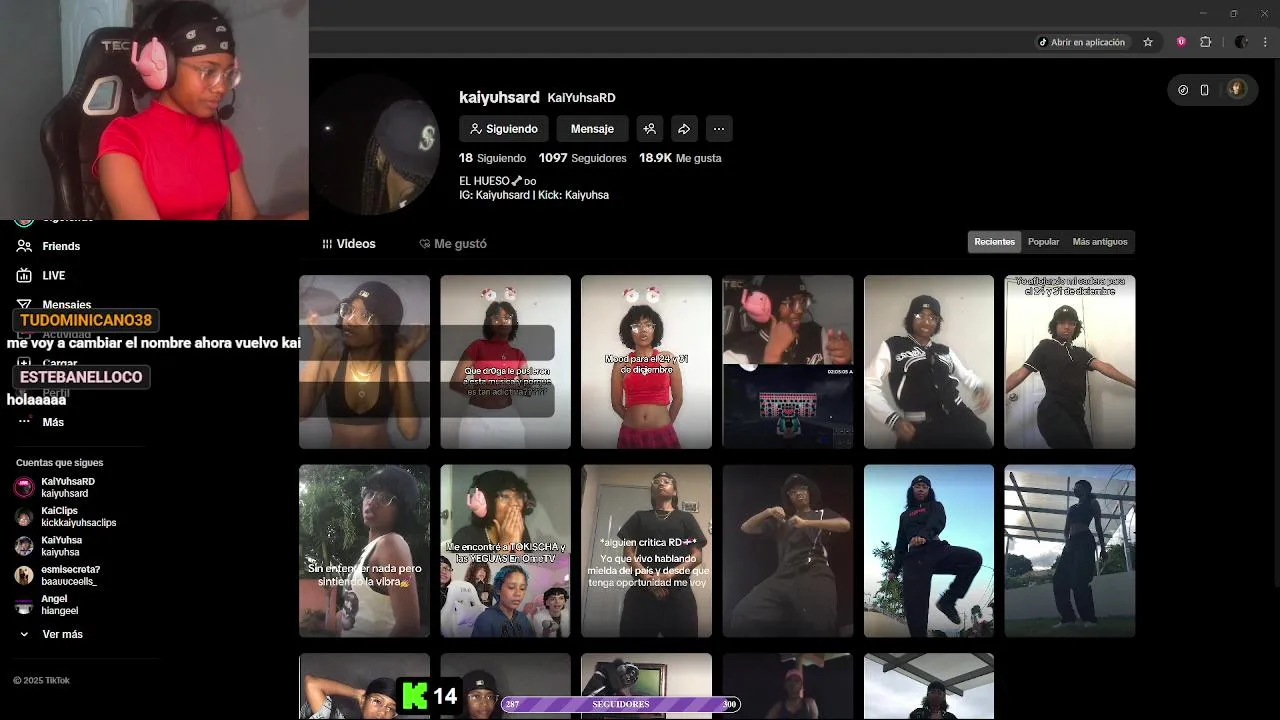This screenshot has width=1280, height=720.
Task: Click the kaiyuhsard profile picture
Action: pyautogui.click(x=375, y=146)
